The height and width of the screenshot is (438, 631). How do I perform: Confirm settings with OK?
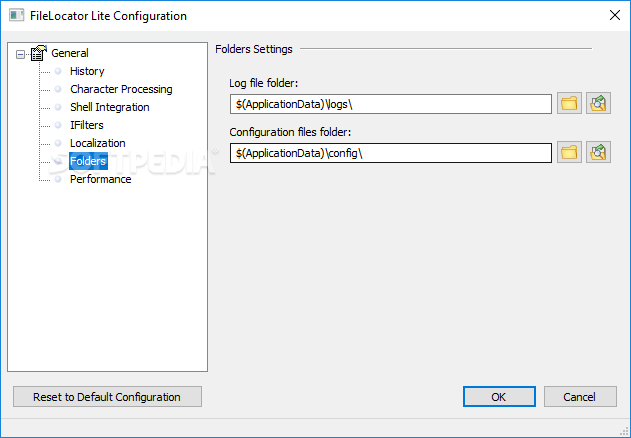pos(499,397)
